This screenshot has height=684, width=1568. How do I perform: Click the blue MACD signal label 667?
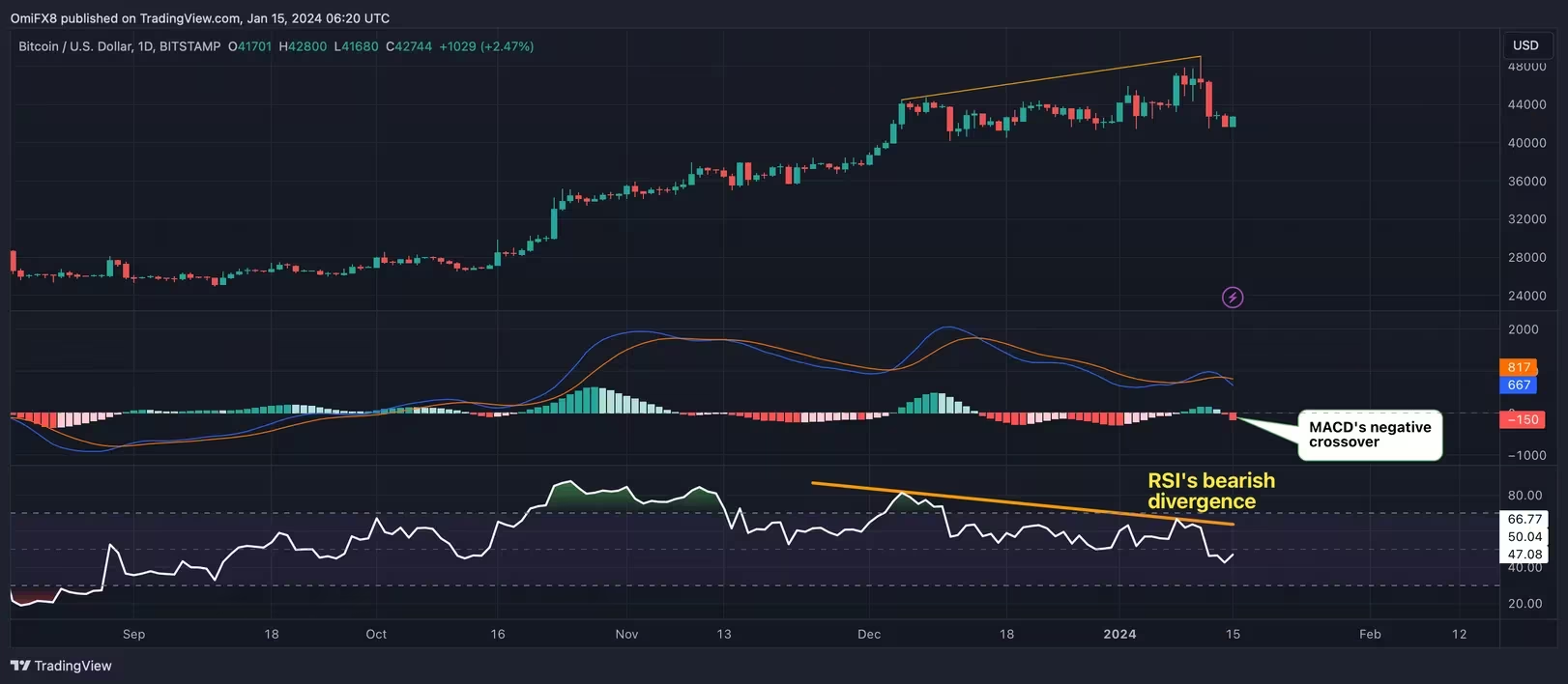pos(1520,385)
